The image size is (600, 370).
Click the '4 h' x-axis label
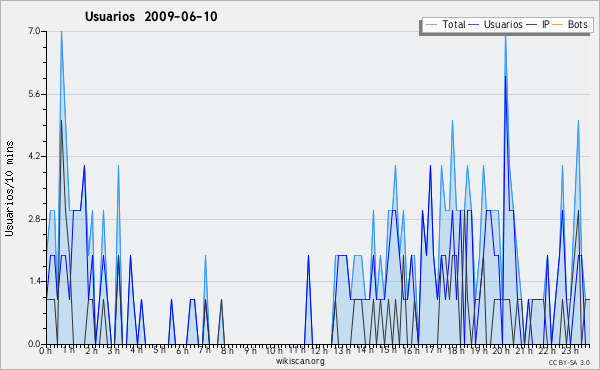click(136, 350)
